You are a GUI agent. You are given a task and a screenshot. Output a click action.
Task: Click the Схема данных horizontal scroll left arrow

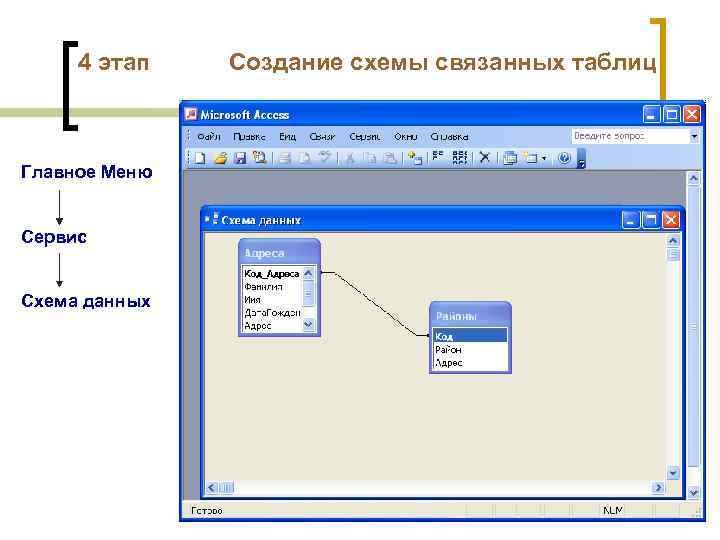211,487
